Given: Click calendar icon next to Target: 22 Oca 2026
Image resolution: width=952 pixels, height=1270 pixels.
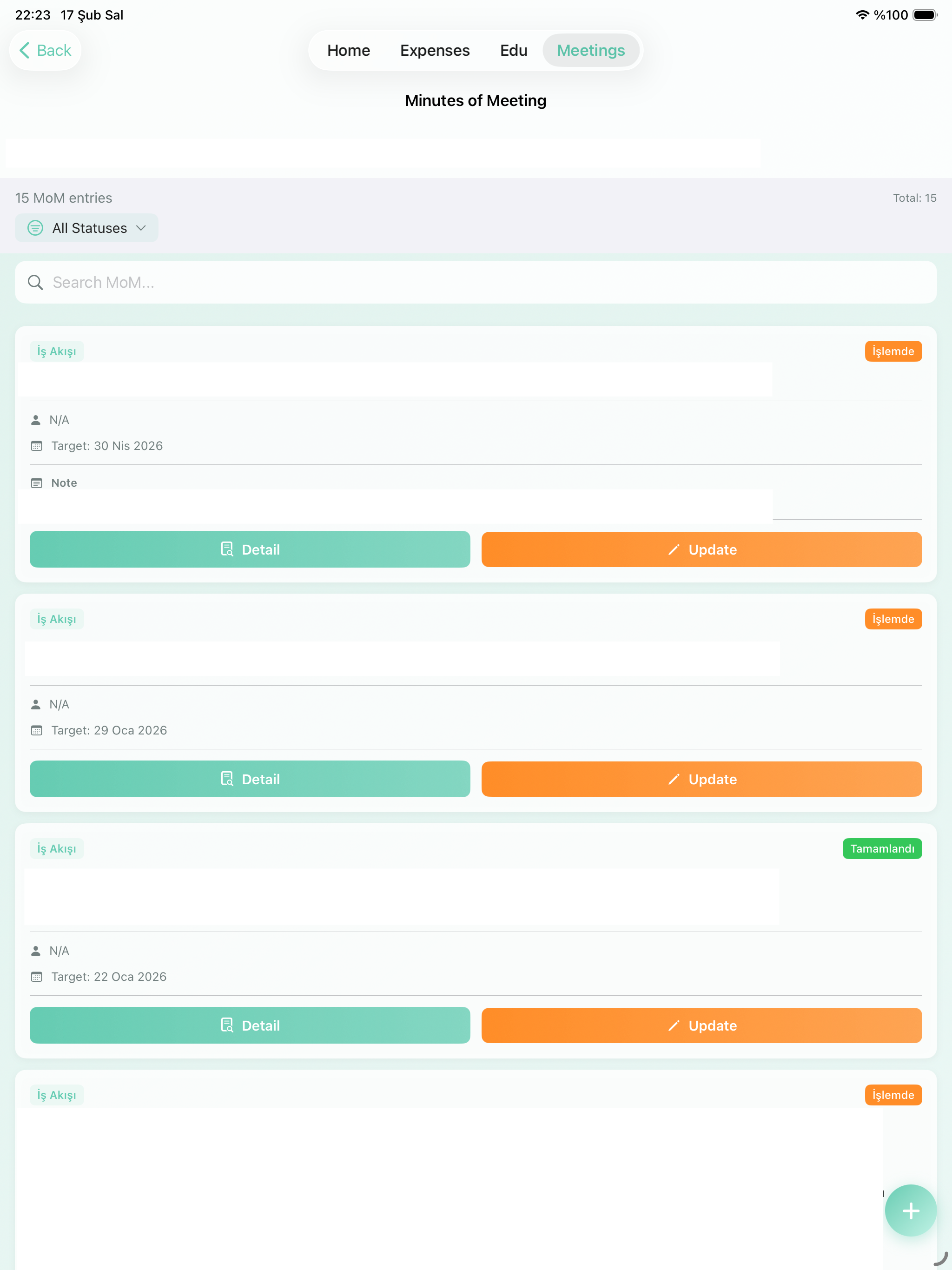Looking at the screenshot, I should point(37,977).
